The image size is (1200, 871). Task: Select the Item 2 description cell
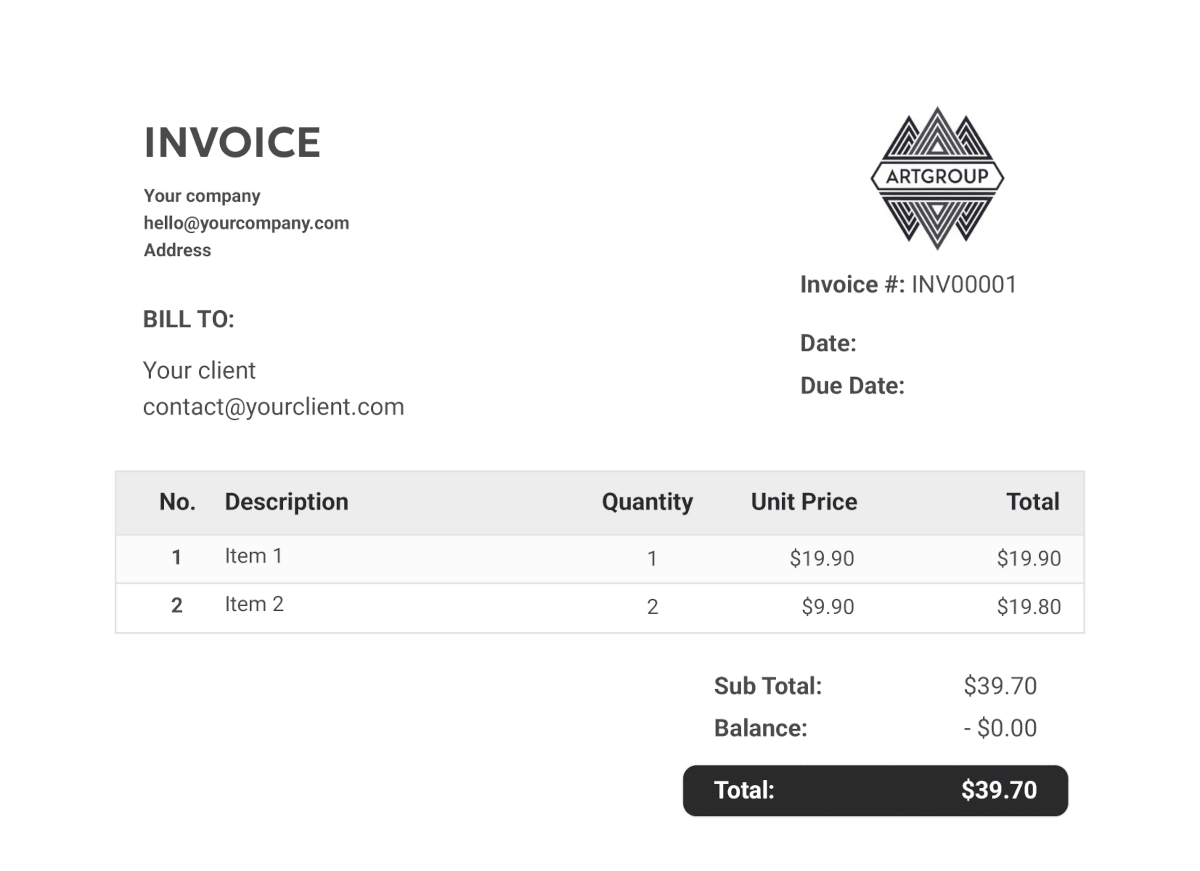tap(254, 604)
